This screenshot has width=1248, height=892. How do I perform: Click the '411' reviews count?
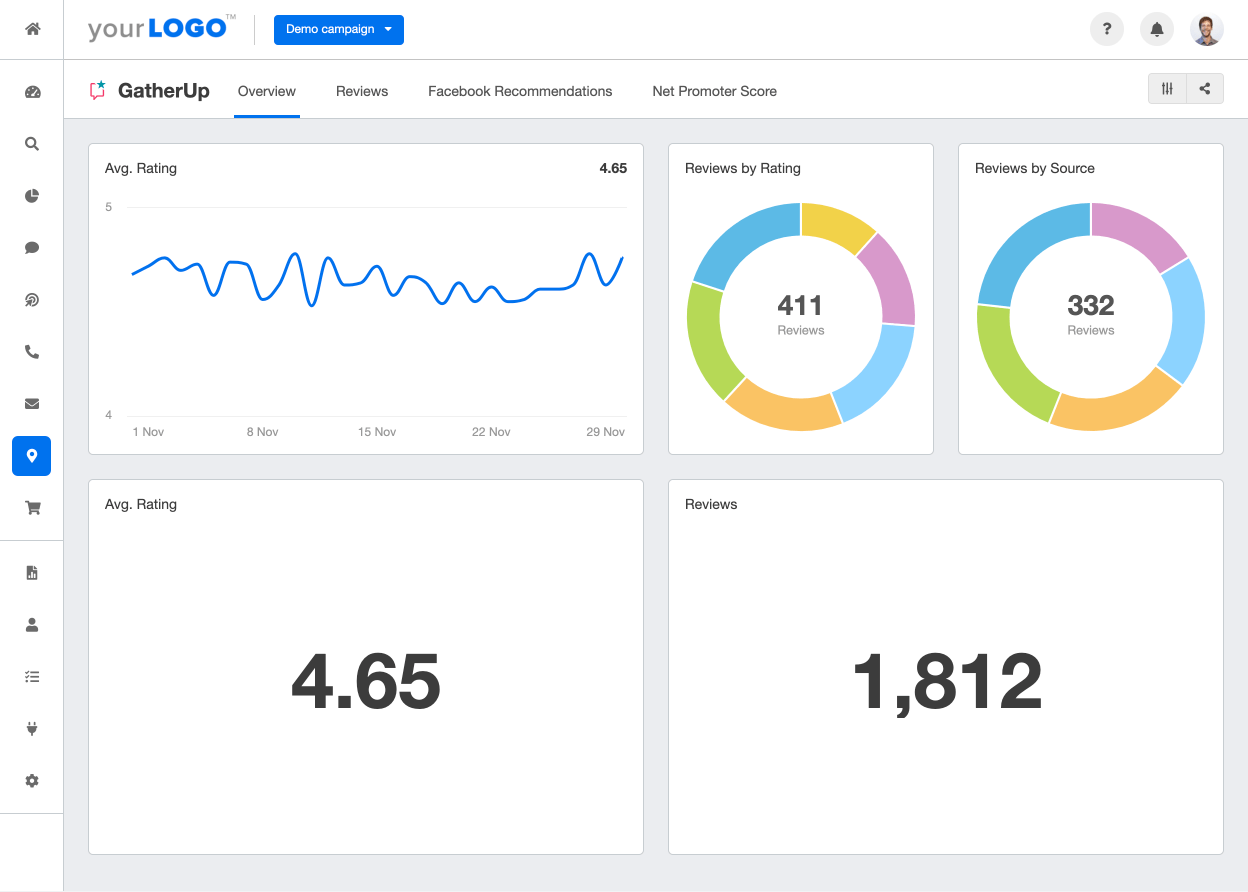[x=800, y=305]
